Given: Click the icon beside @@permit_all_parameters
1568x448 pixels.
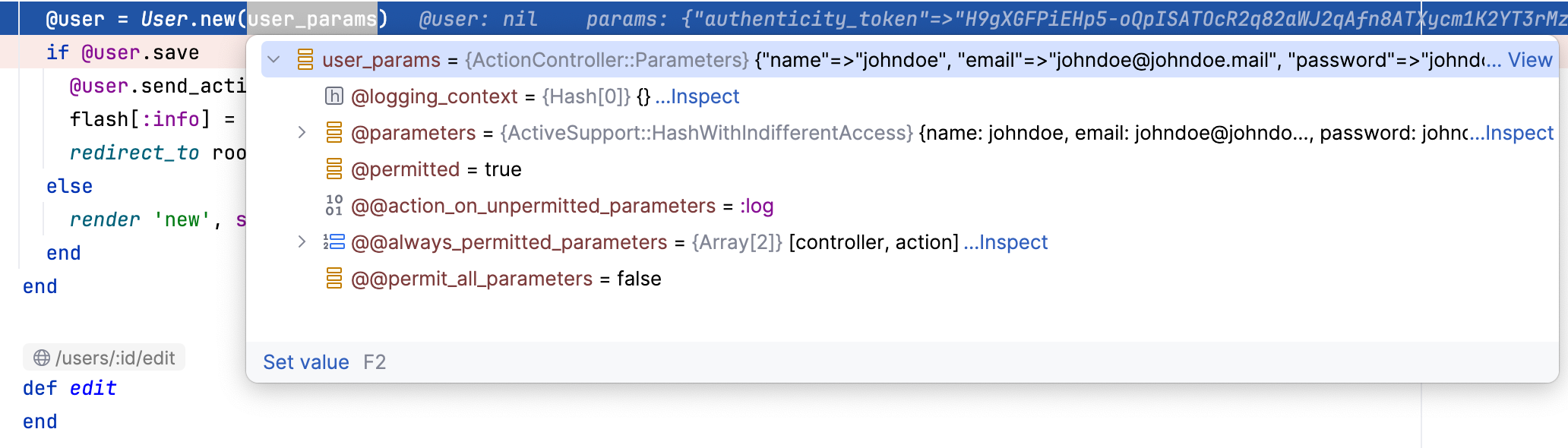Looking at the screenshot, I should coord(334,279).
